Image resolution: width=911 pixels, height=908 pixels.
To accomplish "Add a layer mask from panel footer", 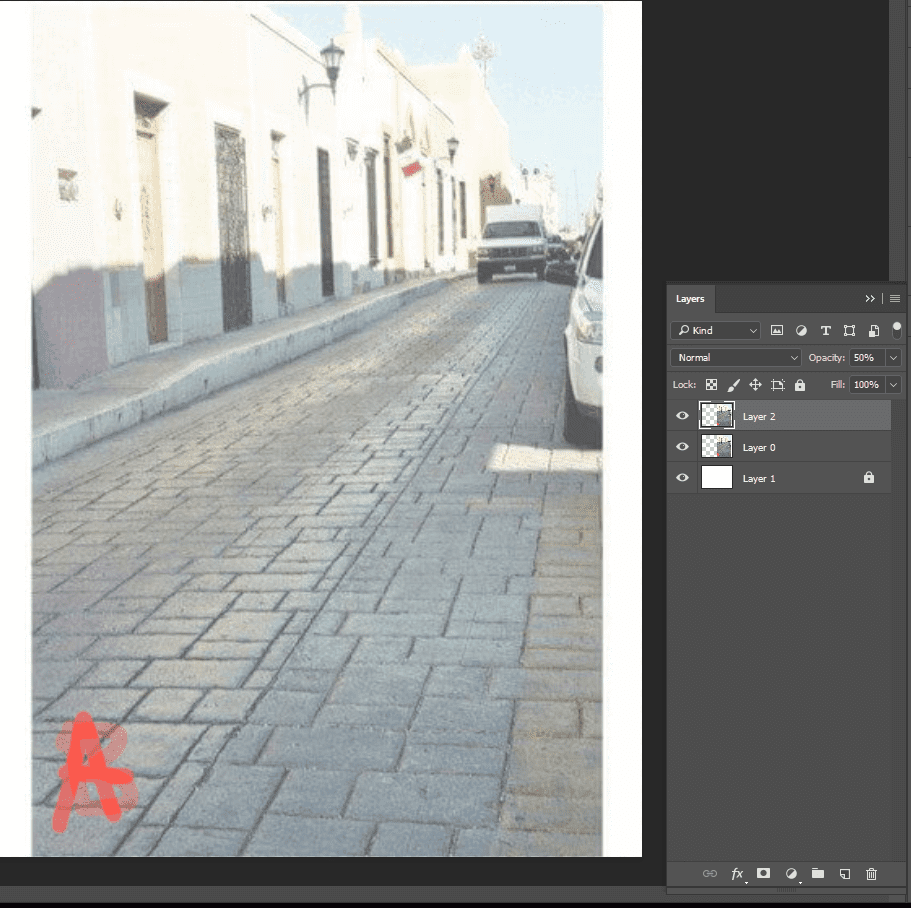I will pyautogui.click(x=763, y=873).
